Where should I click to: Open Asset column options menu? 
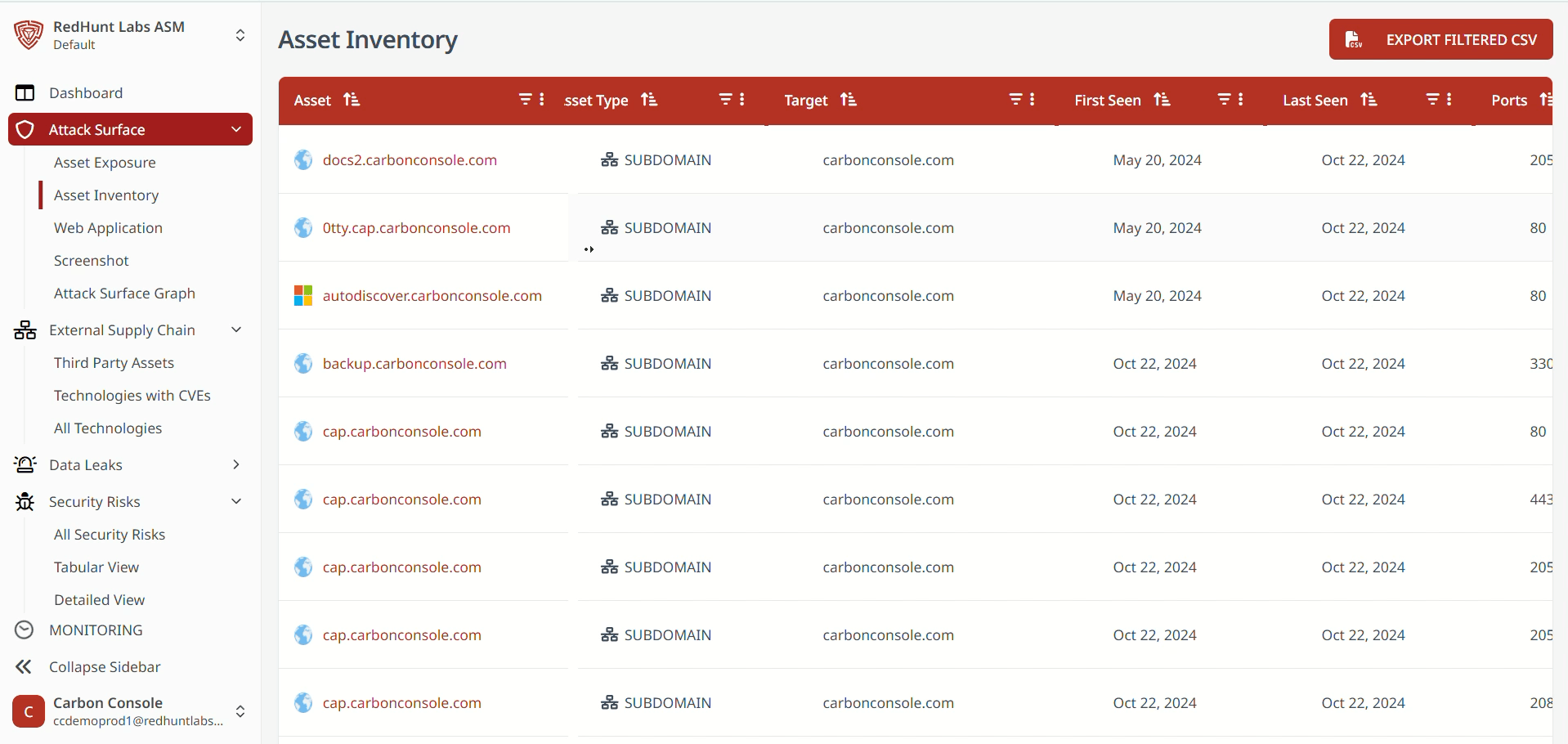point(542,99)
